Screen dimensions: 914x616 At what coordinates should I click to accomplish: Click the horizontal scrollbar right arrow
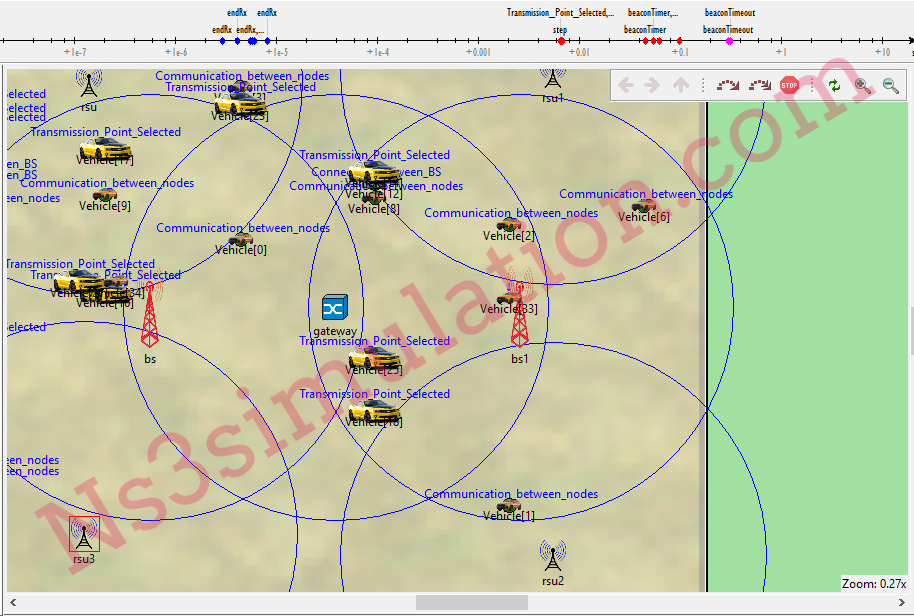point(901,602)
